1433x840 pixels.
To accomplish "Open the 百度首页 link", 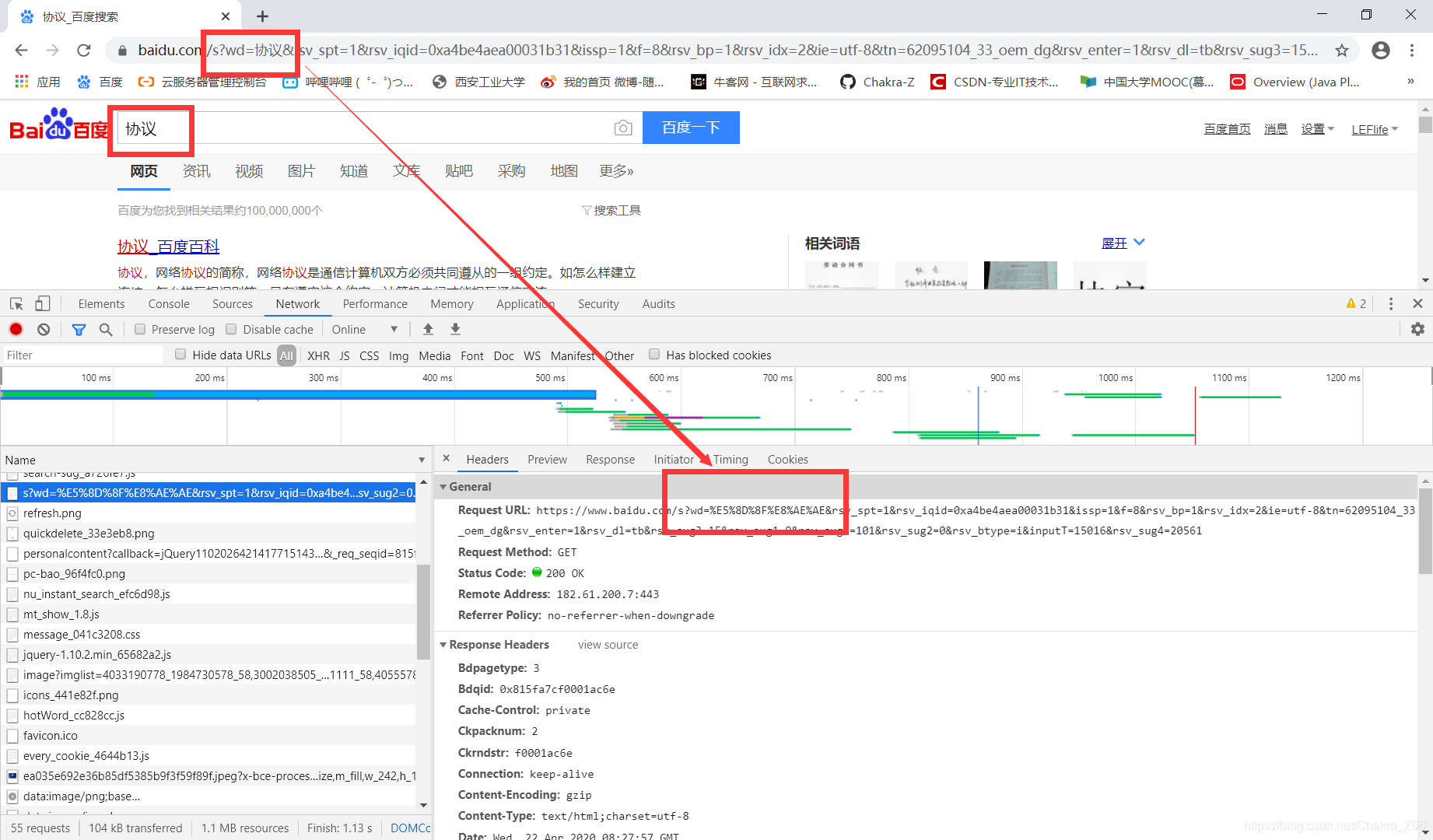I will (1227, 129).
